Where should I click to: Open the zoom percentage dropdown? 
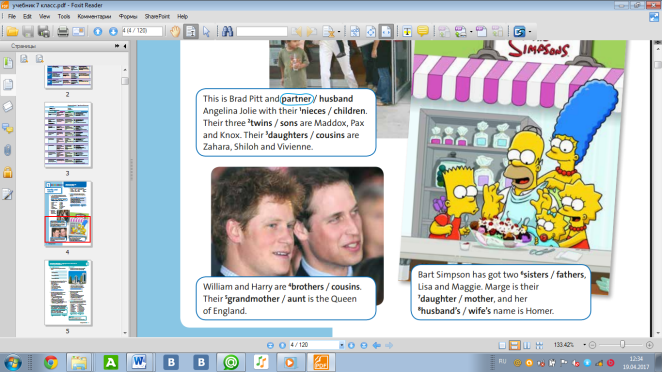[x=585, y=345]
